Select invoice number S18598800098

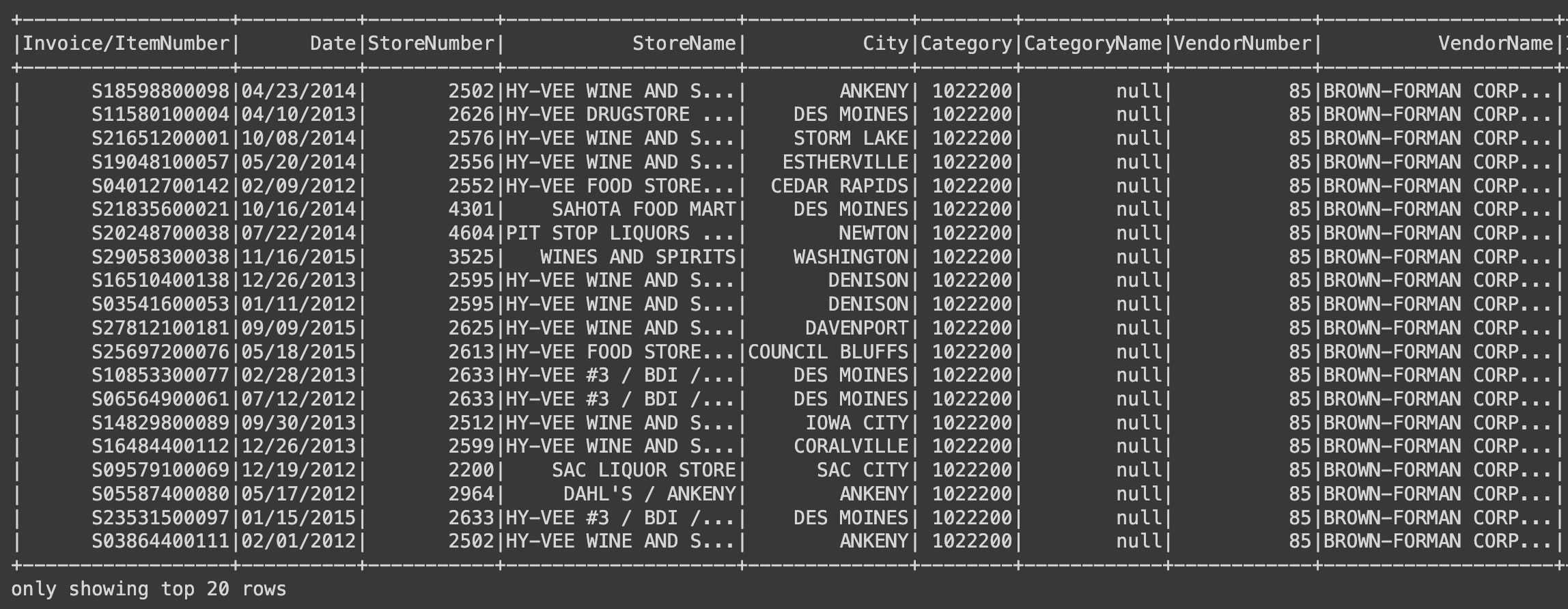tap(161, 91)
